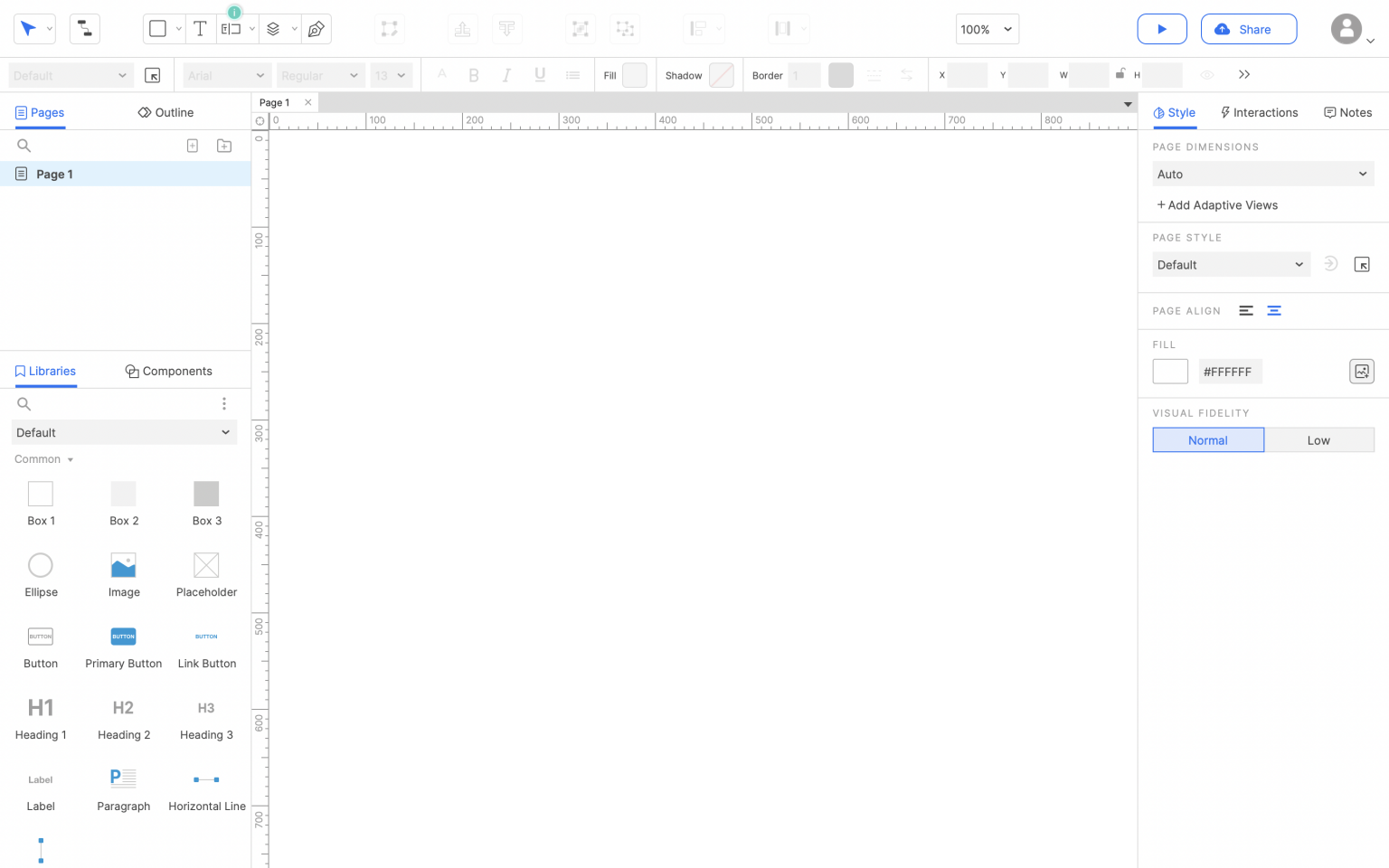Switch to the Interactions tab
This screenshot has width=1389, height=868.
pyautogui.click(x=1259, y=113)
